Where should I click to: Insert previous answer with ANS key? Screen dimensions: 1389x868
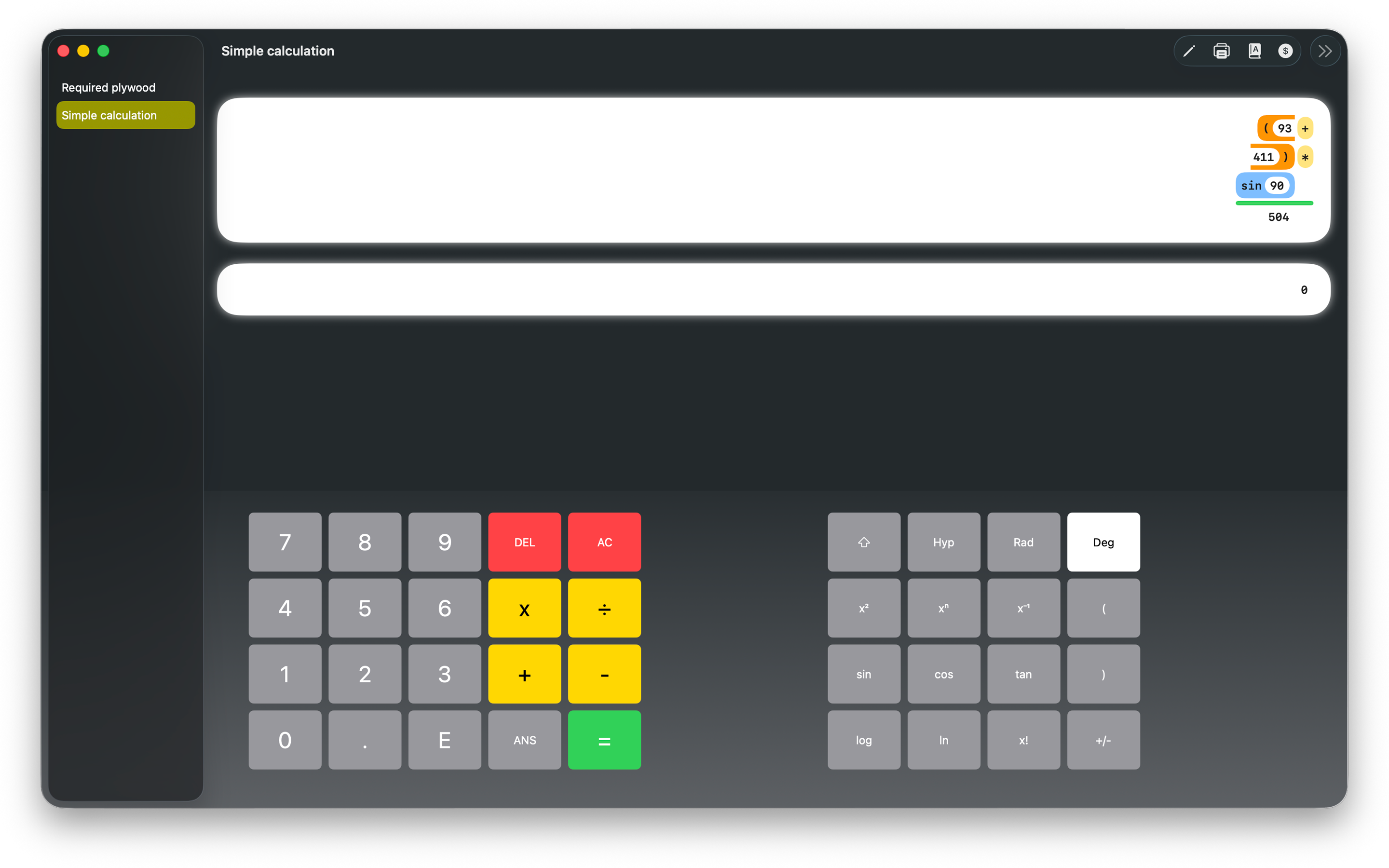pos(525,740)
